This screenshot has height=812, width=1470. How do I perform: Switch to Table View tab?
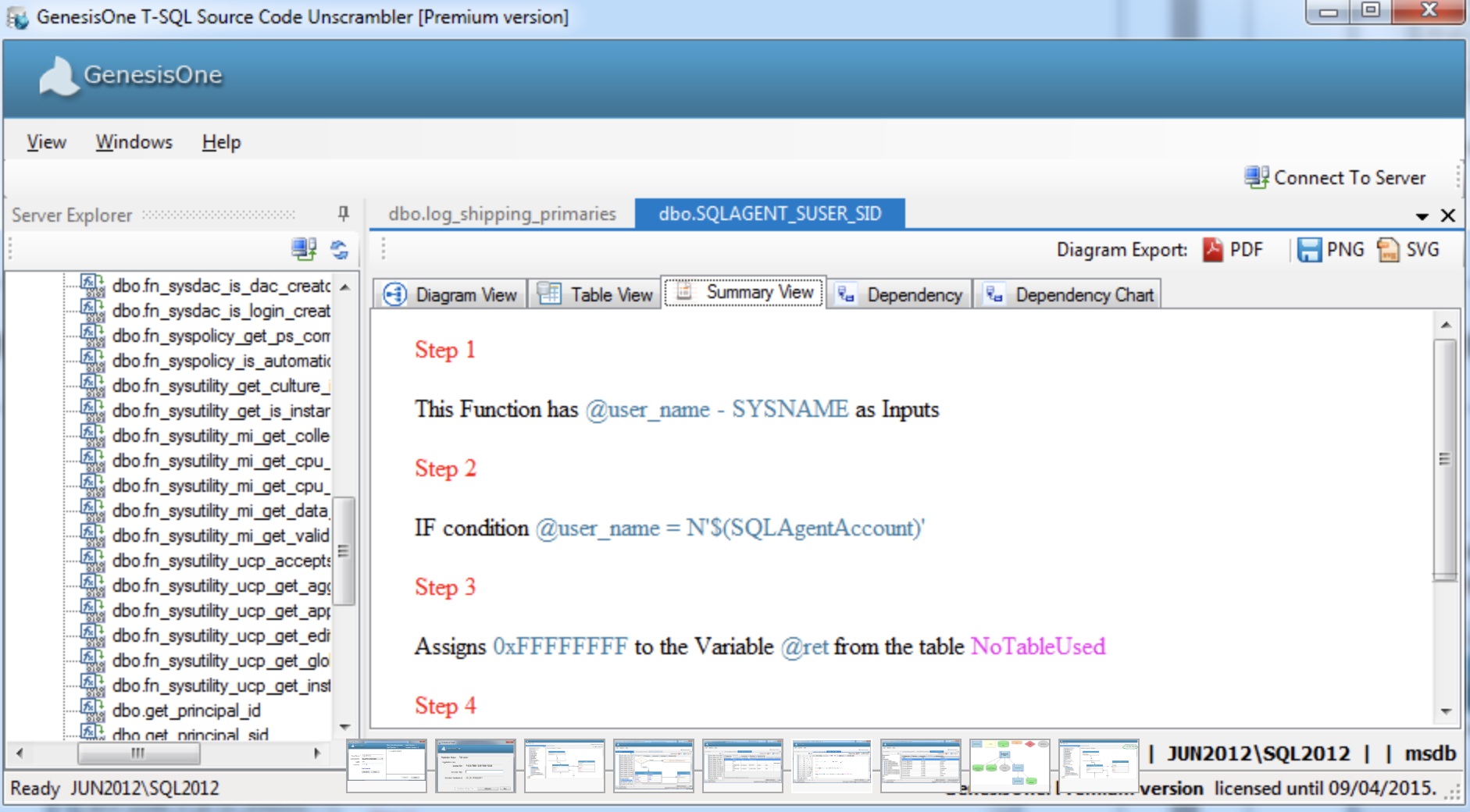595,294
